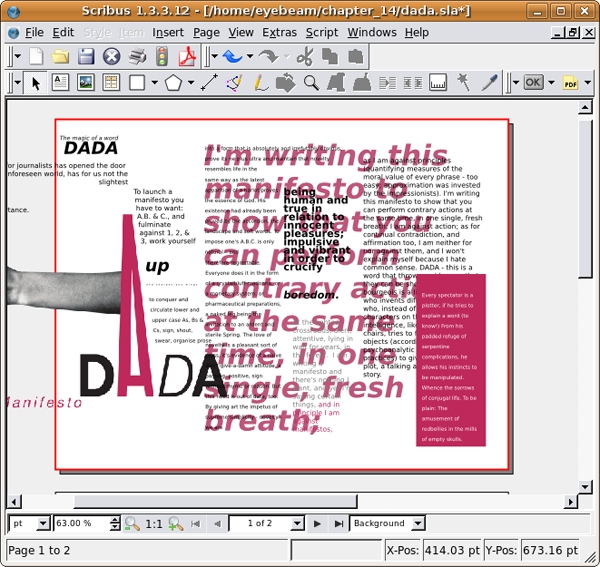The height and width of the screenshot is (567, 600).
Task: Create a new document
Action: (x=36, y=57)
